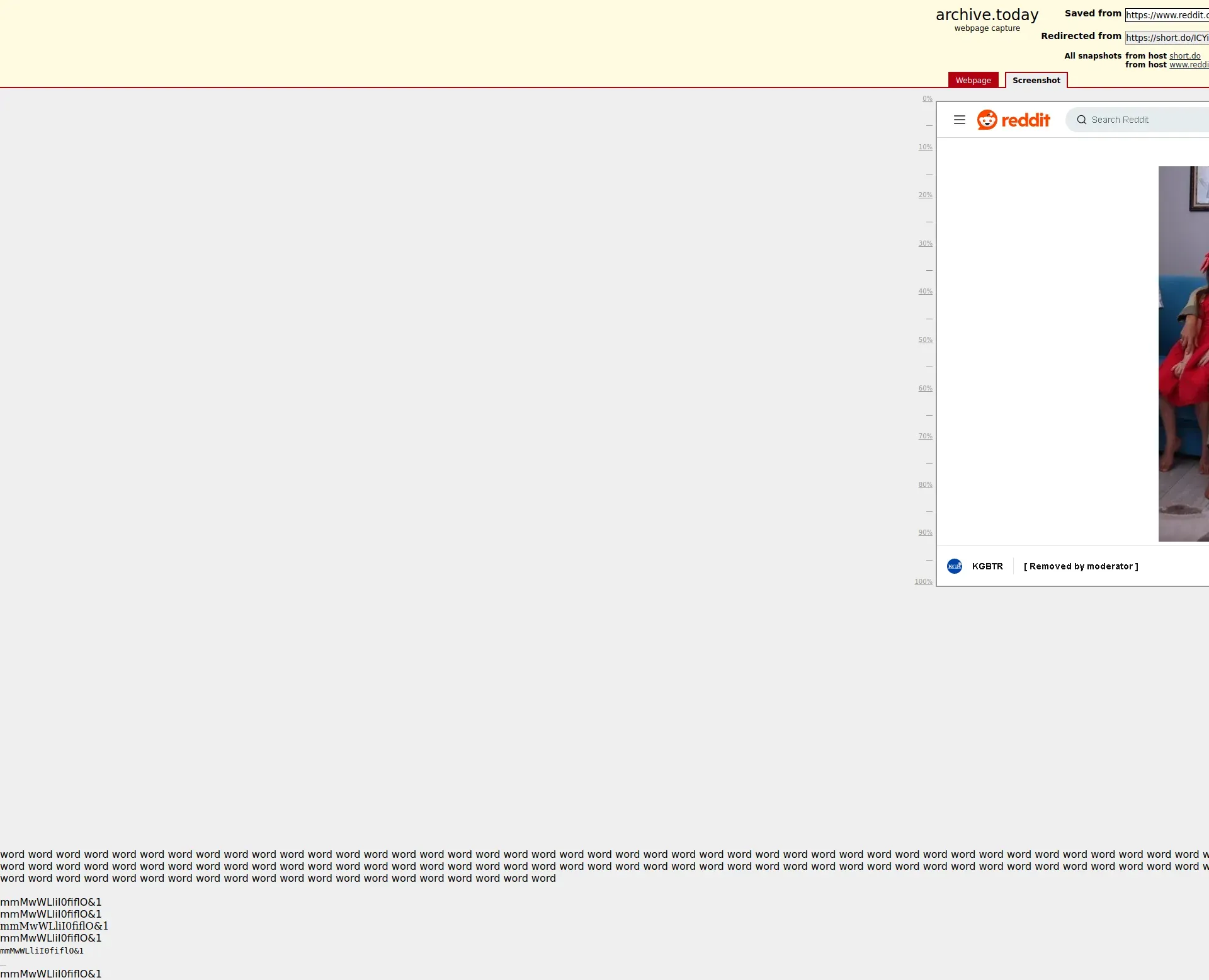Click the magnifier icon in Reddit search
The height and width of the screenshot is (980, 1209).
click(x=1081, y=120)
